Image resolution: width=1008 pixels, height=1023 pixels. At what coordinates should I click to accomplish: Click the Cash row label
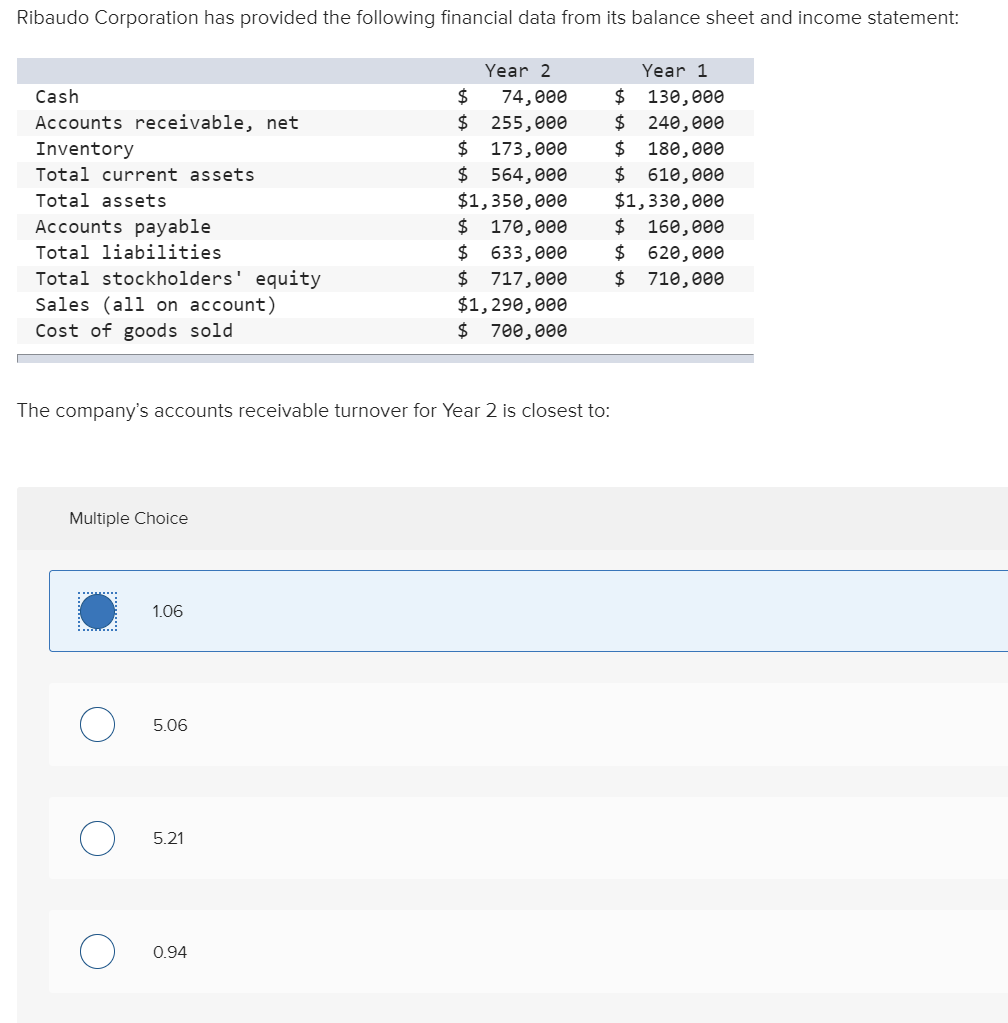click(57, 97)
